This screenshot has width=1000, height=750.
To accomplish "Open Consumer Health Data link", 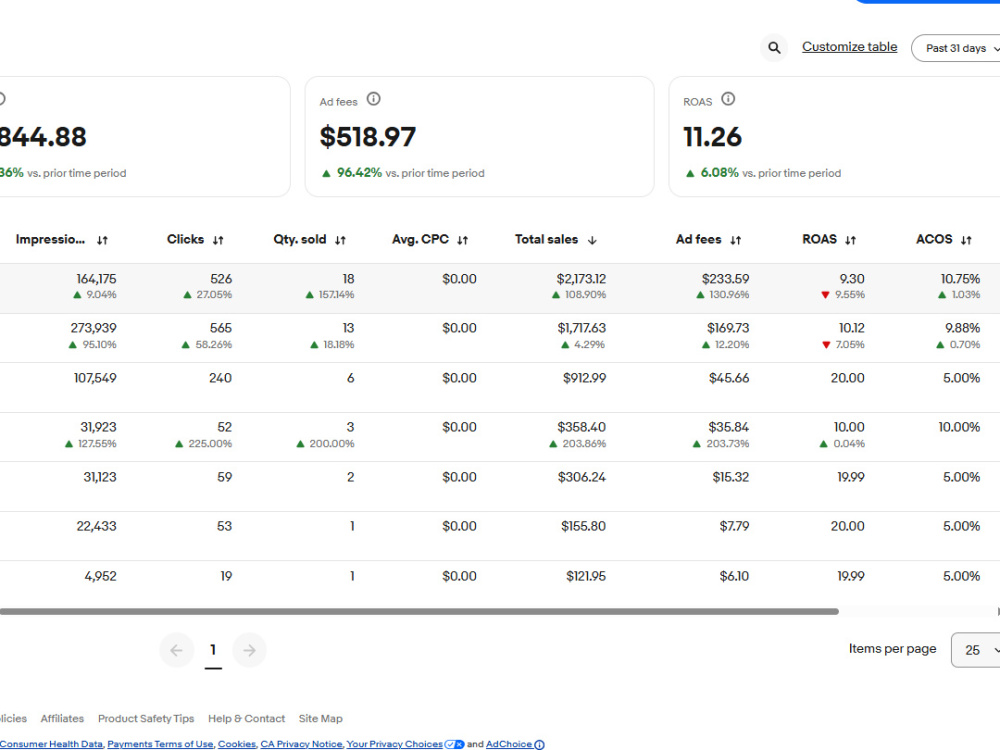I will point(51,744).
